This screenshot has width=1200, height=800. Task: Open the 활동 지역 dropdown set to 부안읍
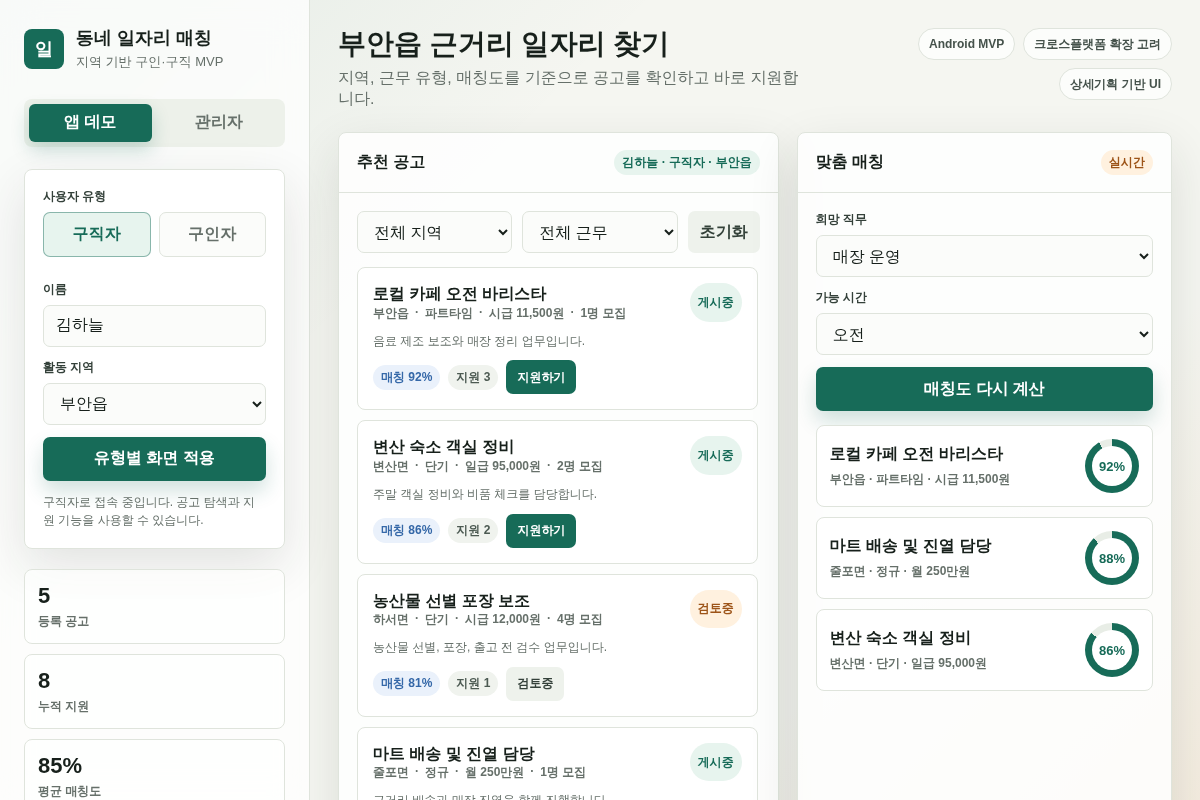(x=154, y=404)
